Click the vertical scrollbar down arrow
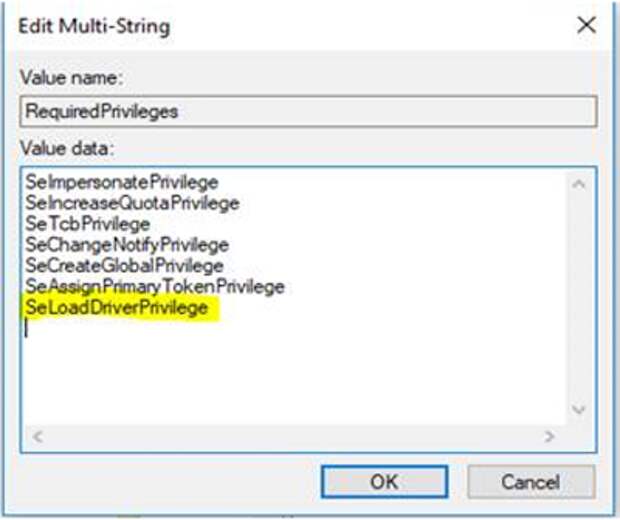Viewport: 620px width, 520px height. [x=579, y=409]
